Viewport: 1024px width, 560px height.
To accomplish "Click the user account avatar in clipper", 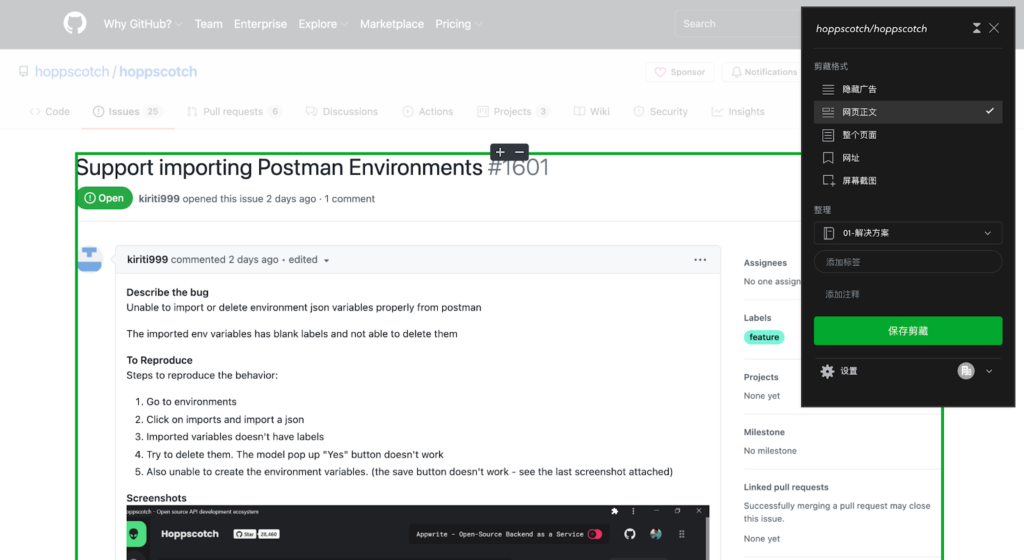I will (966, 371).
